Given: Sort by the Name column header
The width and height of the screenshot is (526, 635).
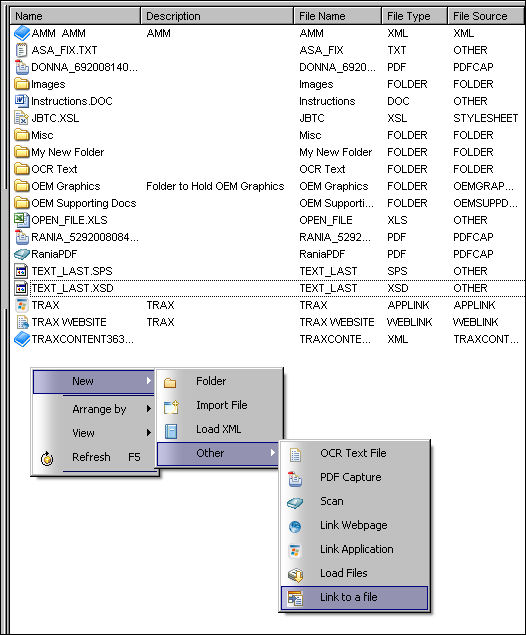Looking at the screenshot, I should click(x=75, y=16).
